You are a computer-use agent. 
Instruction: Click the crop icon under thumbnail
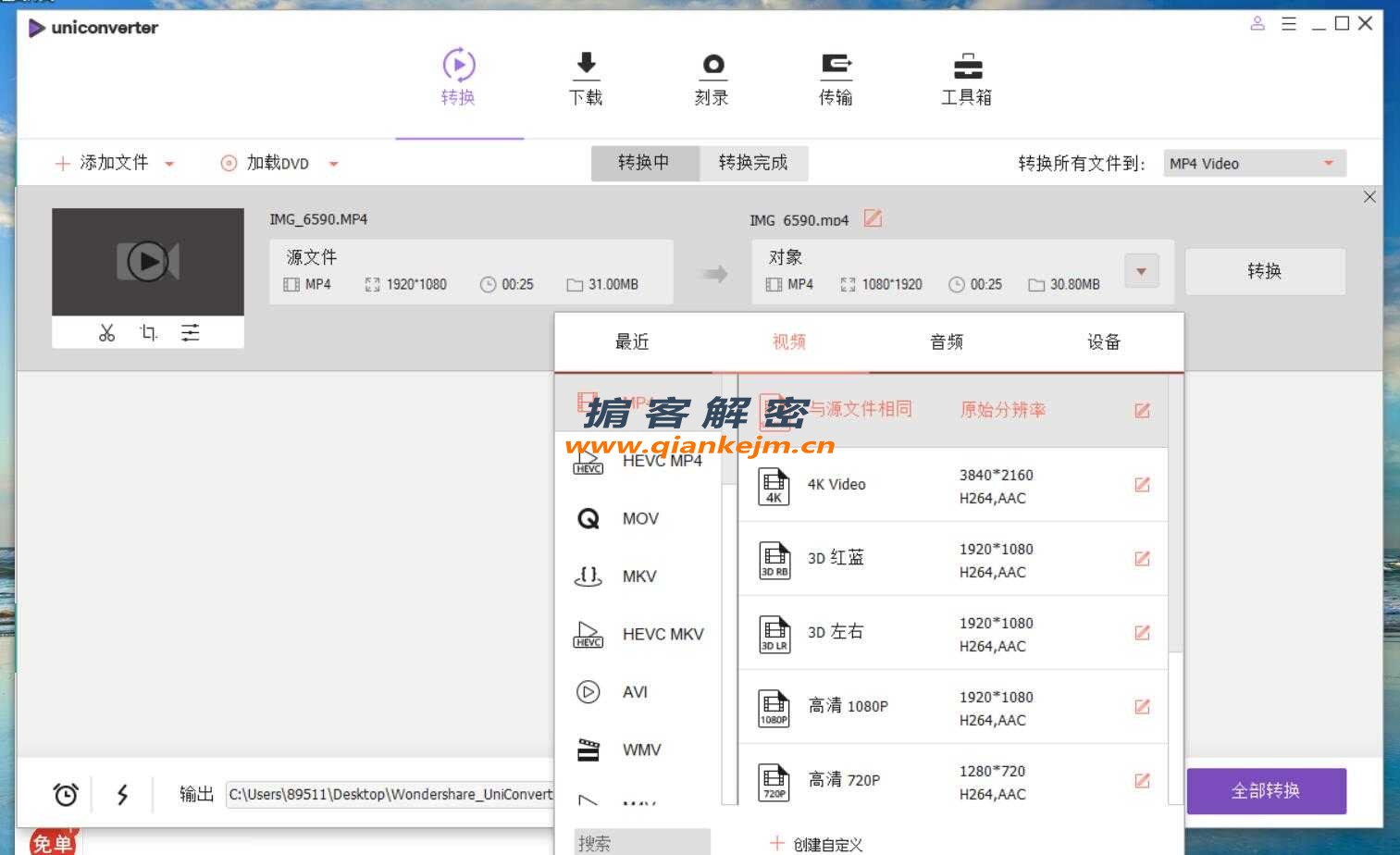point(149,333)
